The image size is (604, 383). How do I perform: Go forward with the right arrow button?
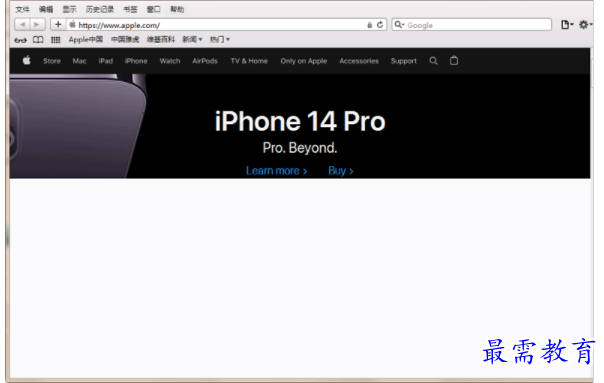tap(37, 25)
